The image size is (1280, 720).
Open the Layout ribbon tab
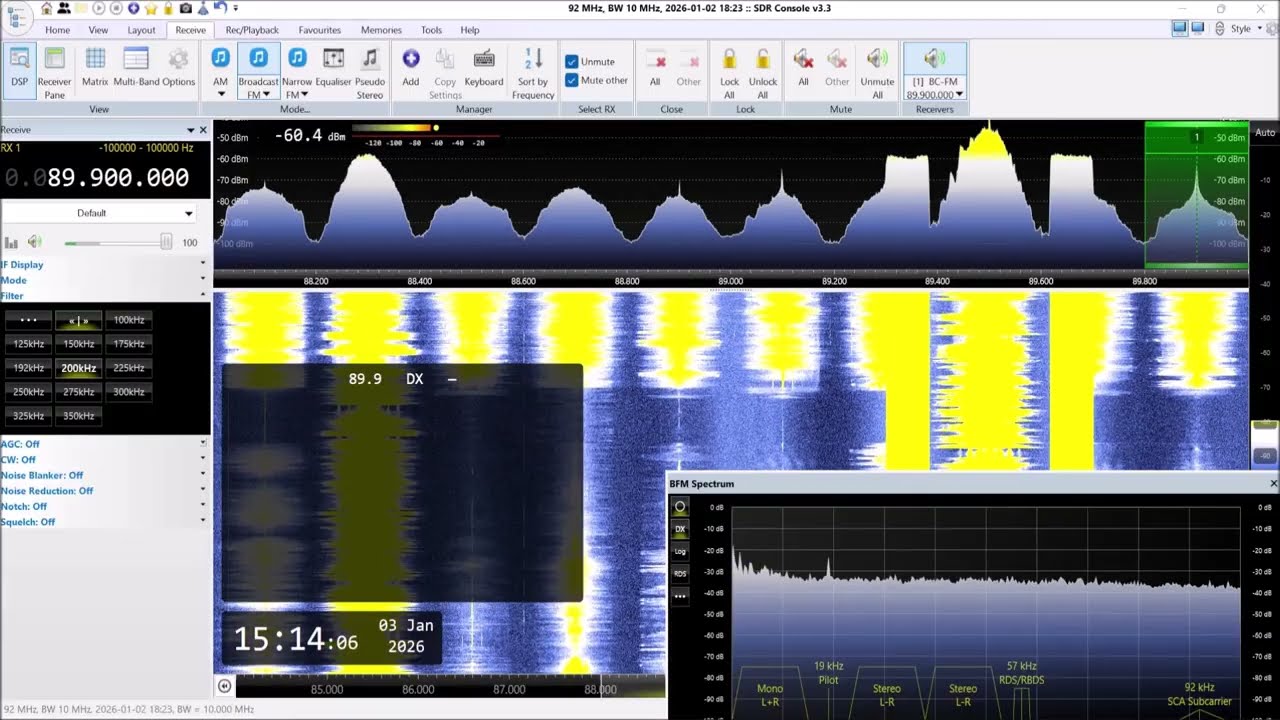coord(141,30)
